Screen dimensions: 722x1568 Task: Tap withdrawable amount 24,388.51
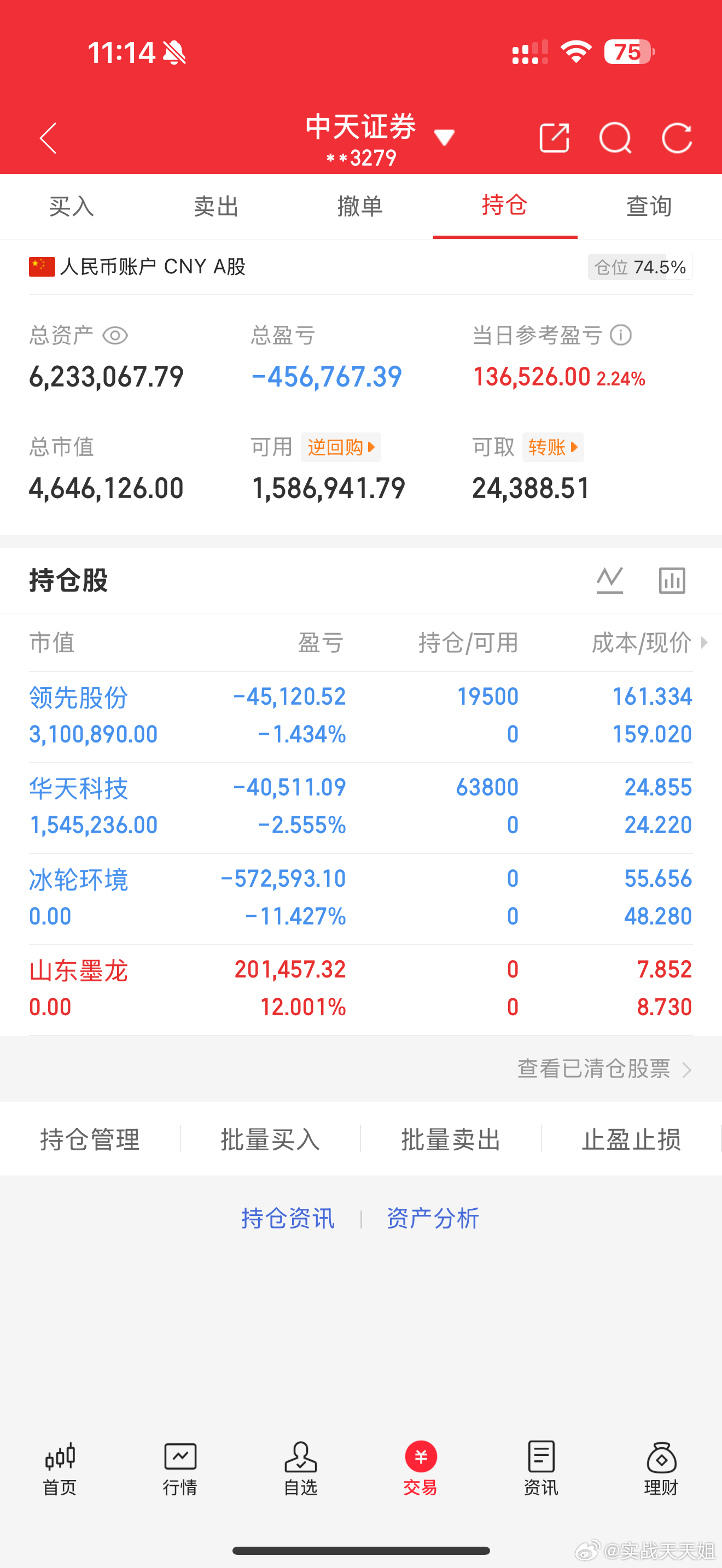(x=532, y=488)
